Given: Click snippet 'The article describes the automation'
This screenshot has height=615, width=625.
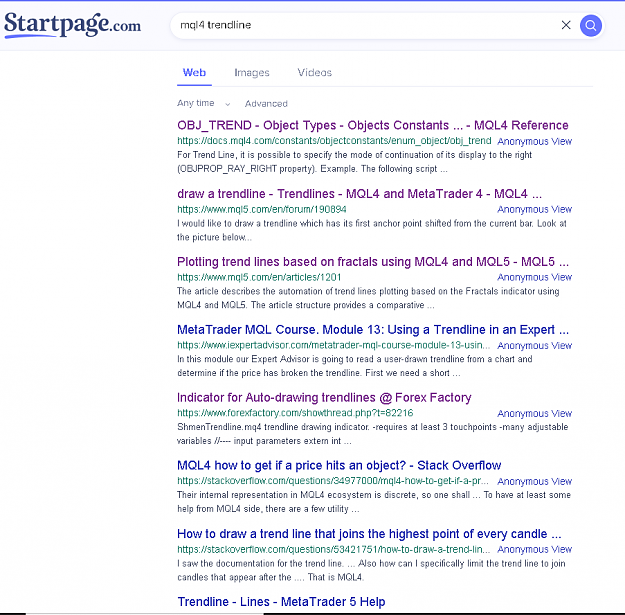Looking at the screenshot, I should coord(368,298).
